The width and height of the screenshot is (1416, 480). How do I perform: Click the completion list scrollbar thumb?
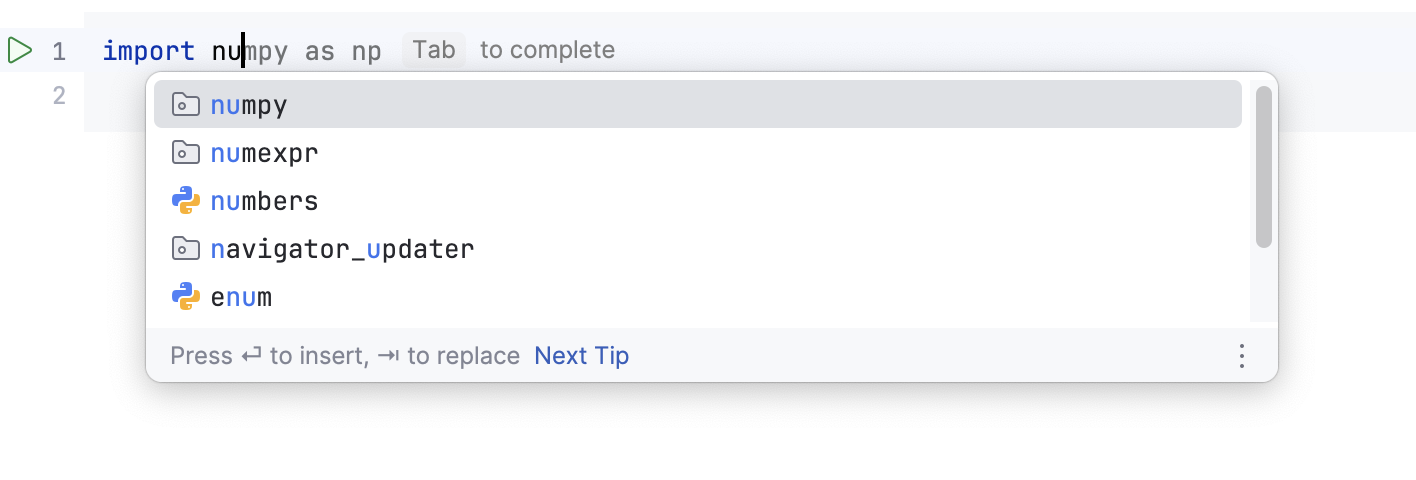[1263, 166]
